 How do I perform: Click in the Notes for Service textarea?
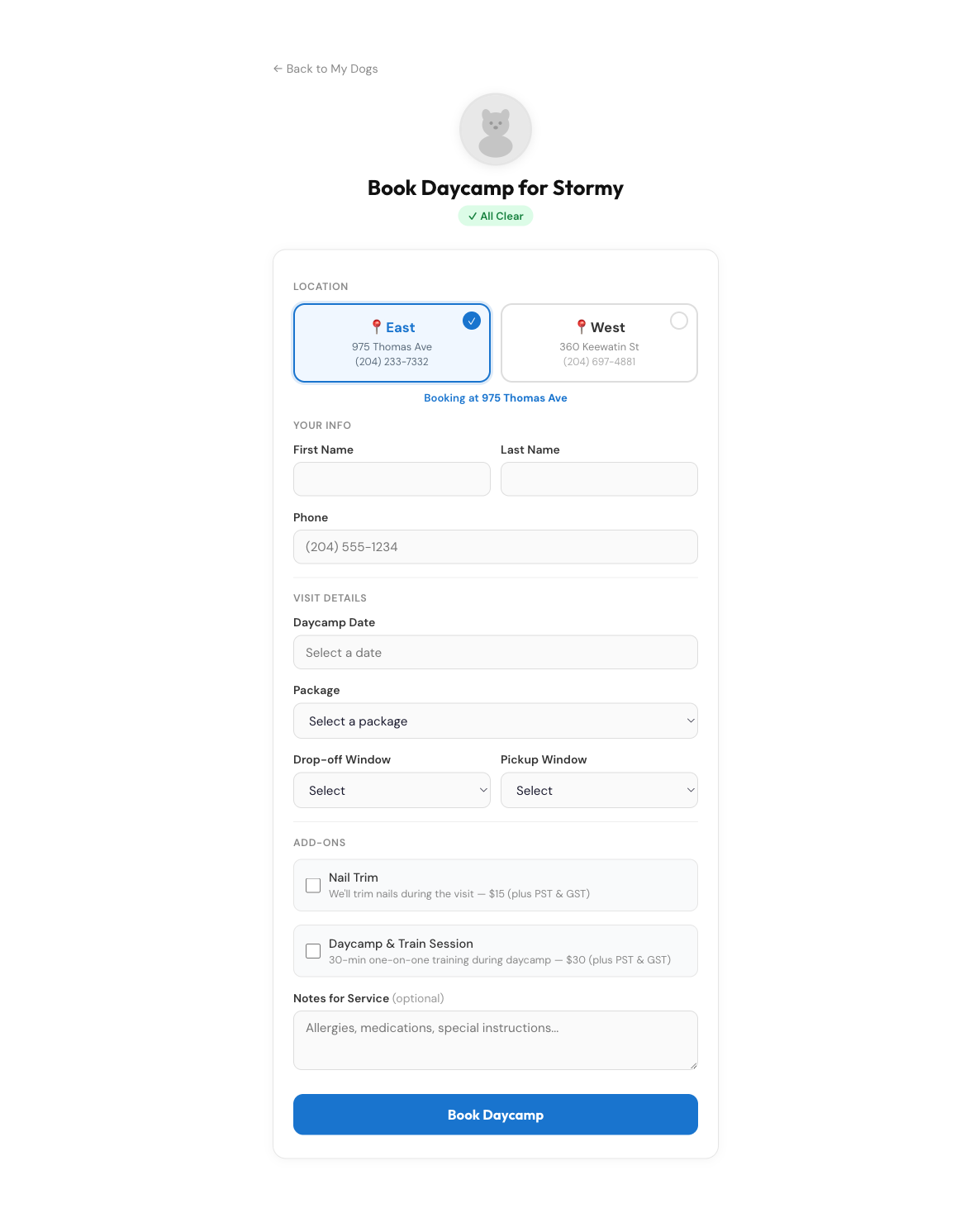[x=496, y=1040]
